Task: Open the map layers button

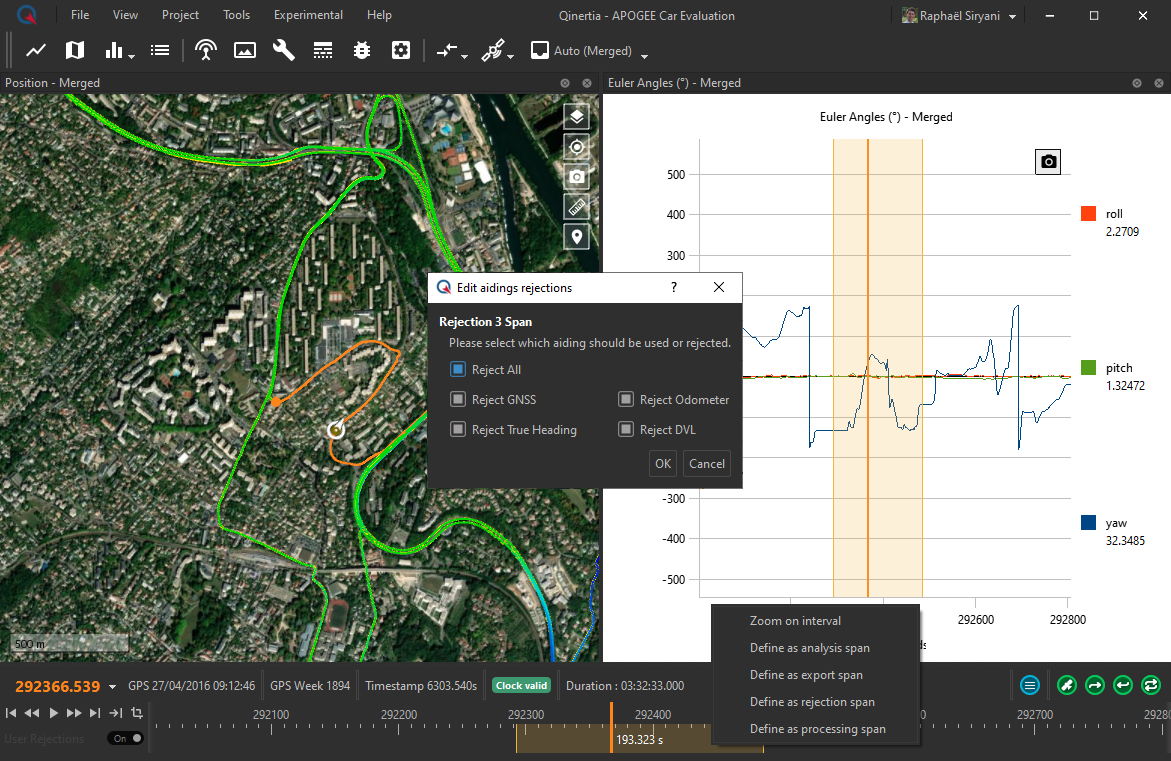Action: pyautogui.click(x=576, y=117)
